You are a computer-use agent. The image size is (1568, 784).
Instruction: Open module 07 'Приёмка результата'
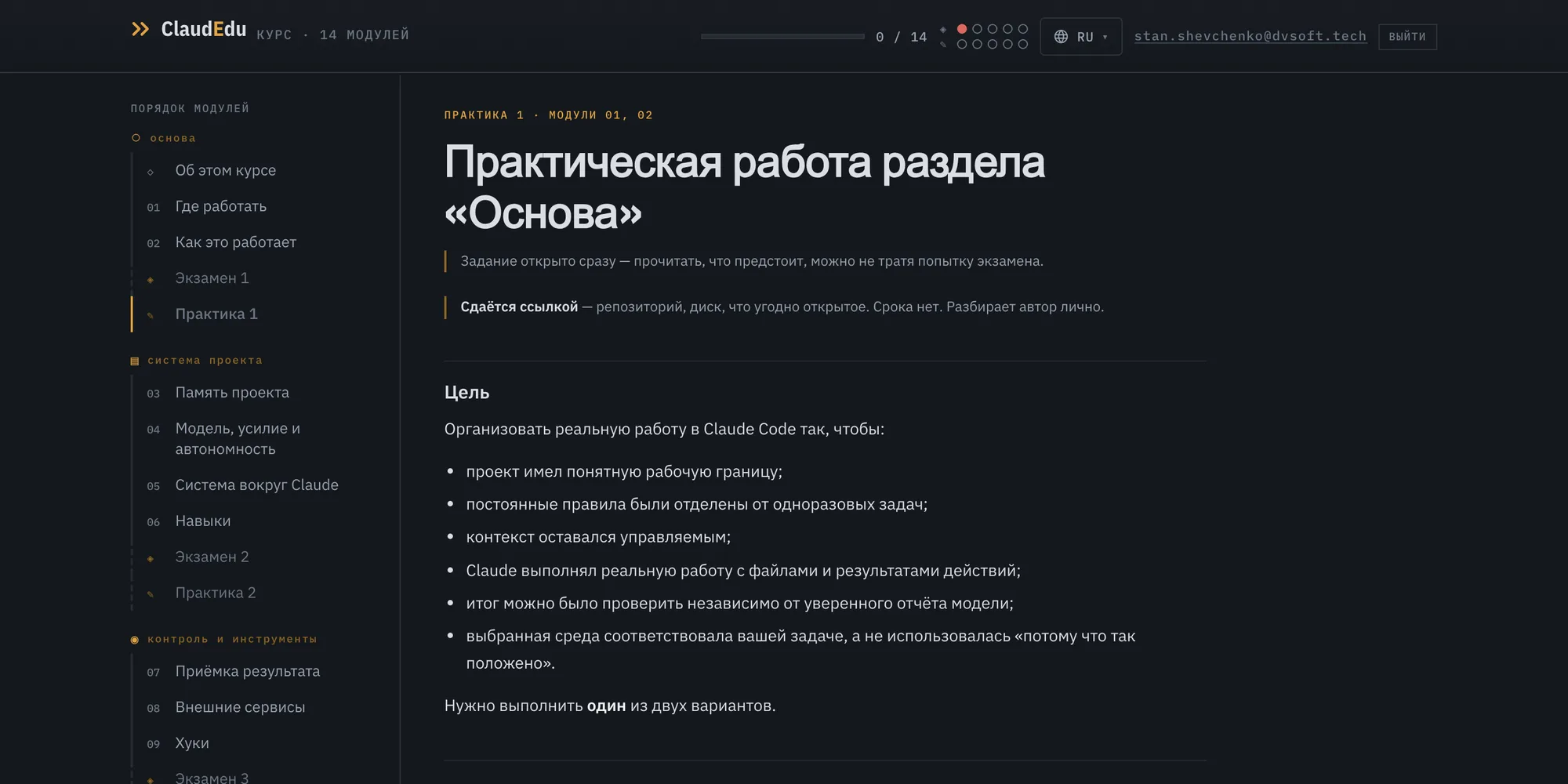tap(248, 672)
